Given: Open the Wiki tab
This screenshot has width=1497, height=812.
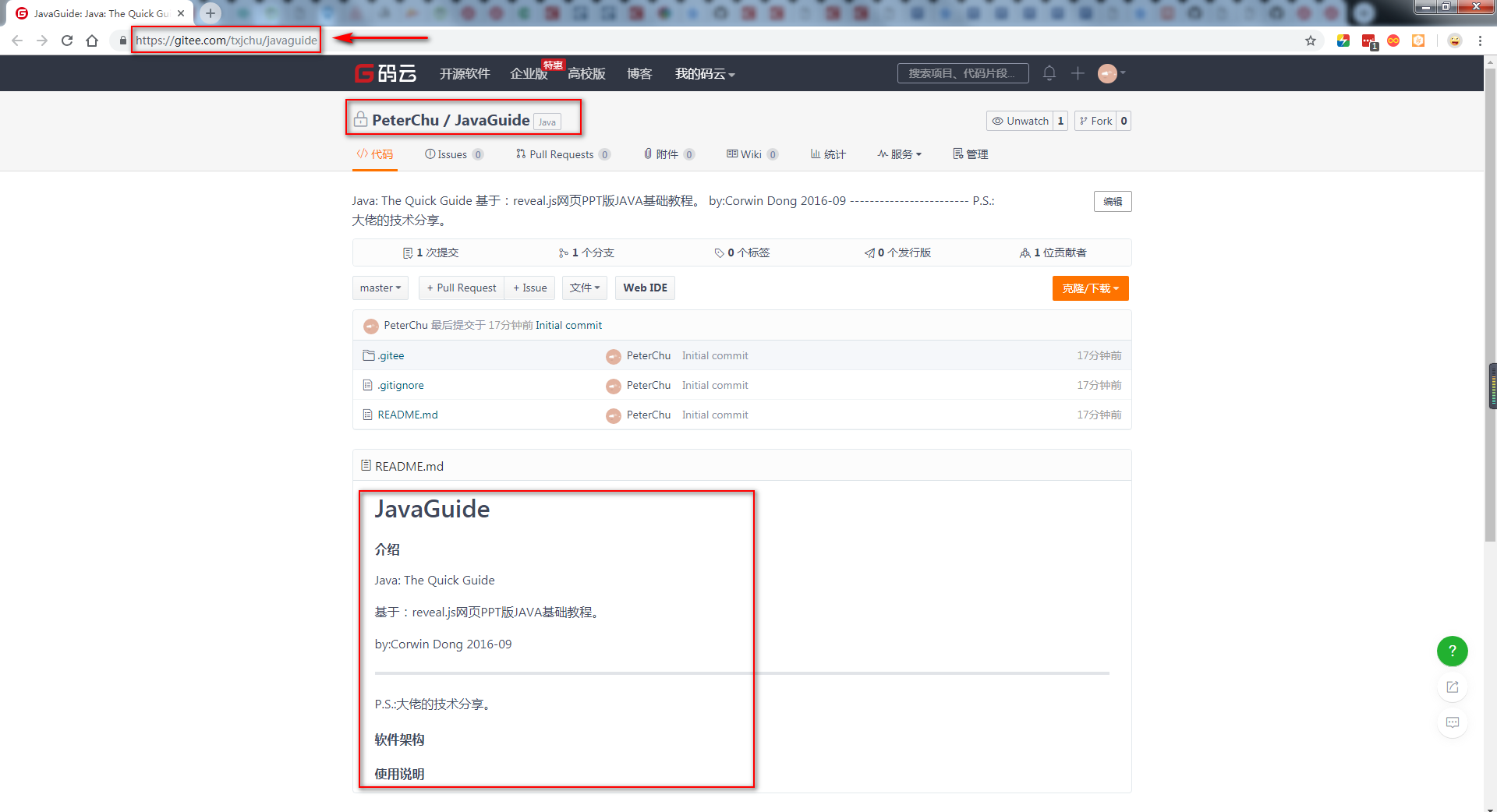Looking at the screenshot, I should (752, 154).
